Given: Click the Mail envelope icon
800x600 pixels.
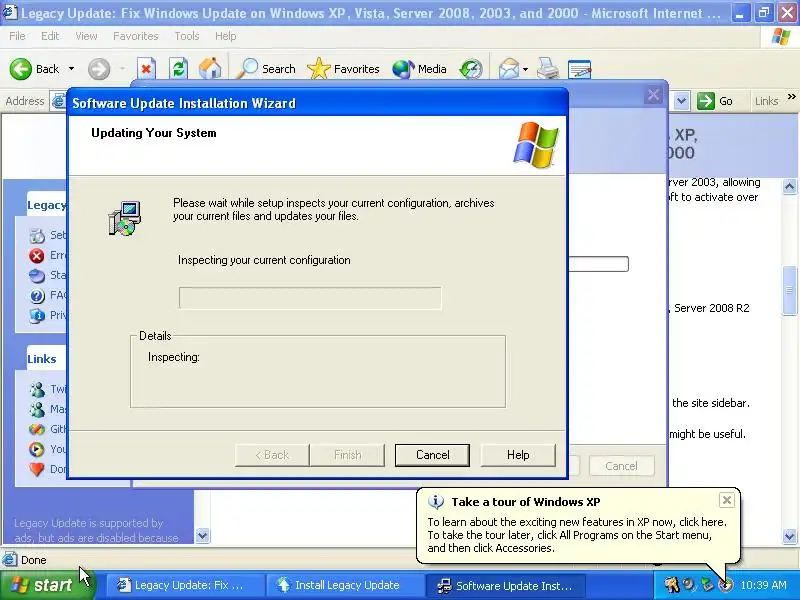Looking at the screenshot, I should coord(509,69).
